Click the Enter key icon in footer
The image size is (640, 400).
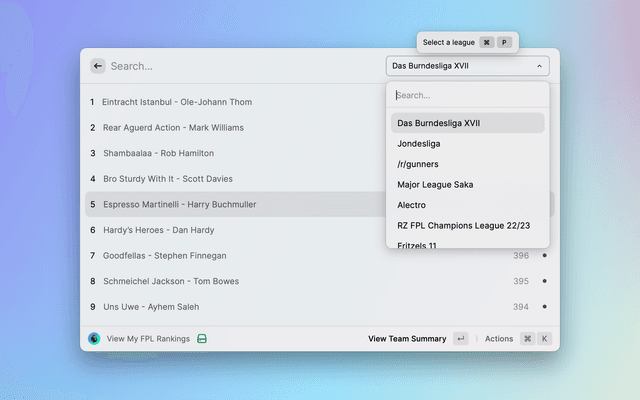[x=460, y=339]
